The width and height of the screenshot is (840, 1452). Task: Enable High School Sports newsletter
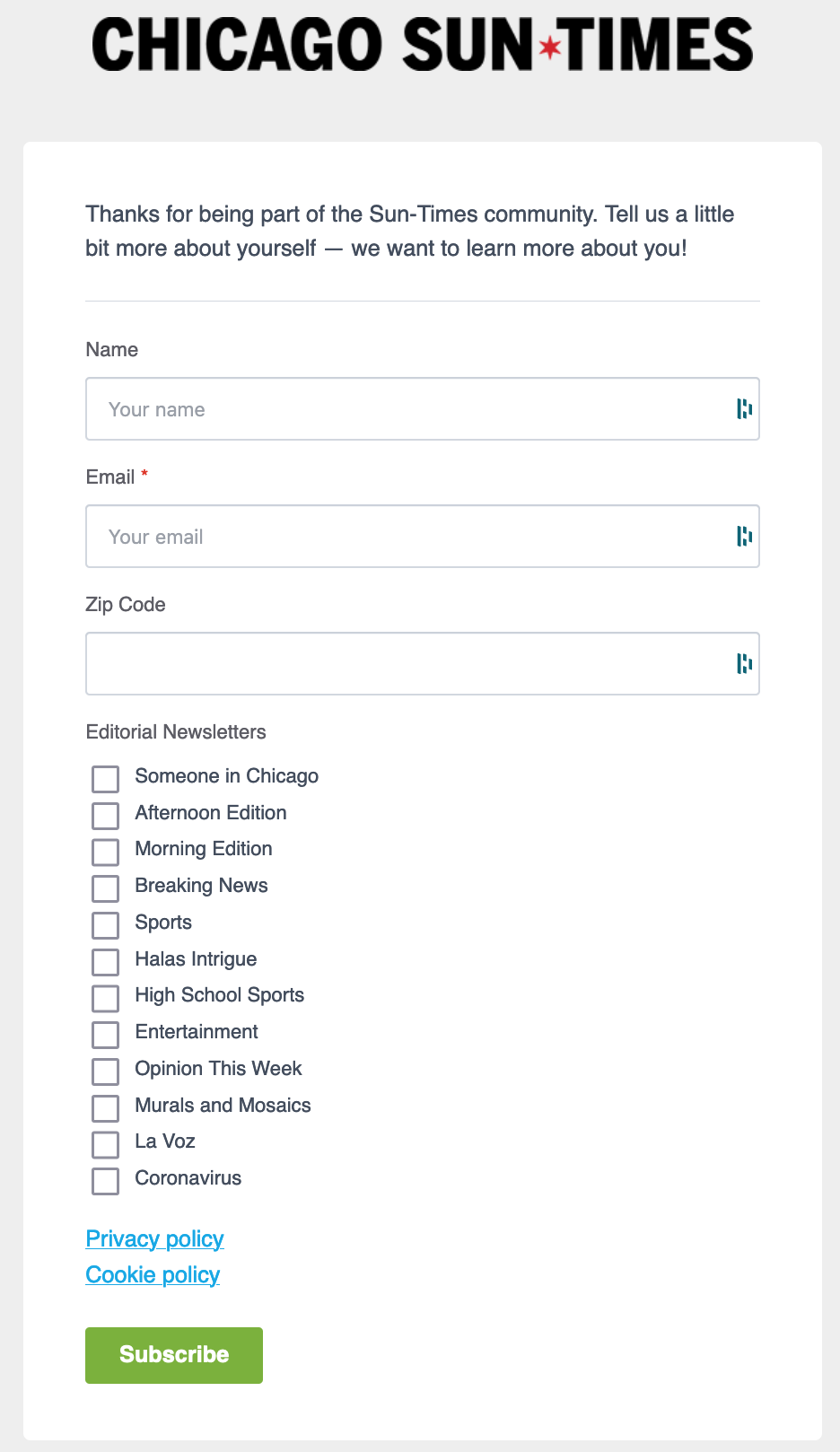(x=106, y=998)
